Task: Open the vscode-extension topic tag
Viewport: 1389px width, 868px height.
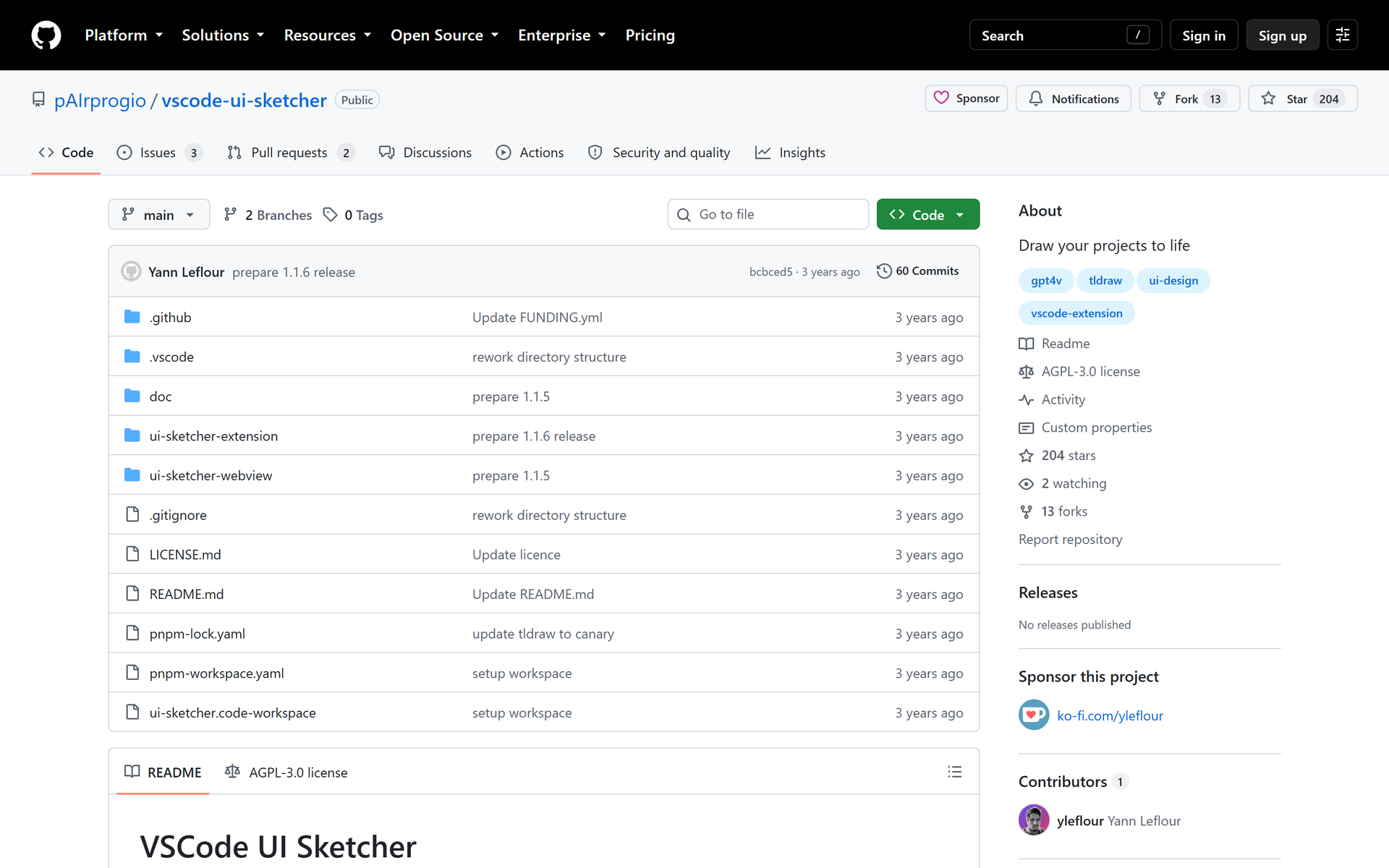Action: 1076,313
